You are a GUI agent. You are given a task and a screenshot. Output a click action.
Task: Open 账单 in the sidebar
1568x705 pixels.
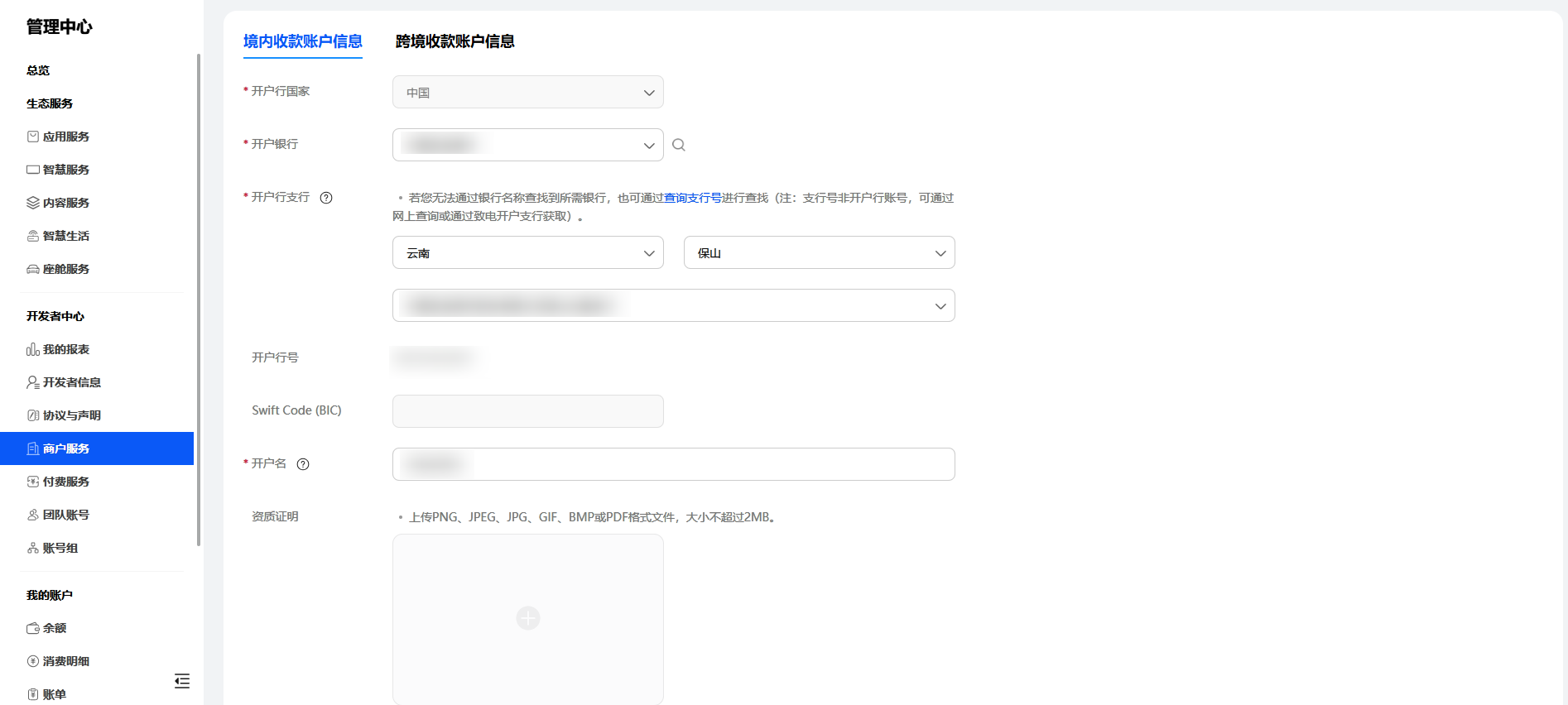coord(55,694)
